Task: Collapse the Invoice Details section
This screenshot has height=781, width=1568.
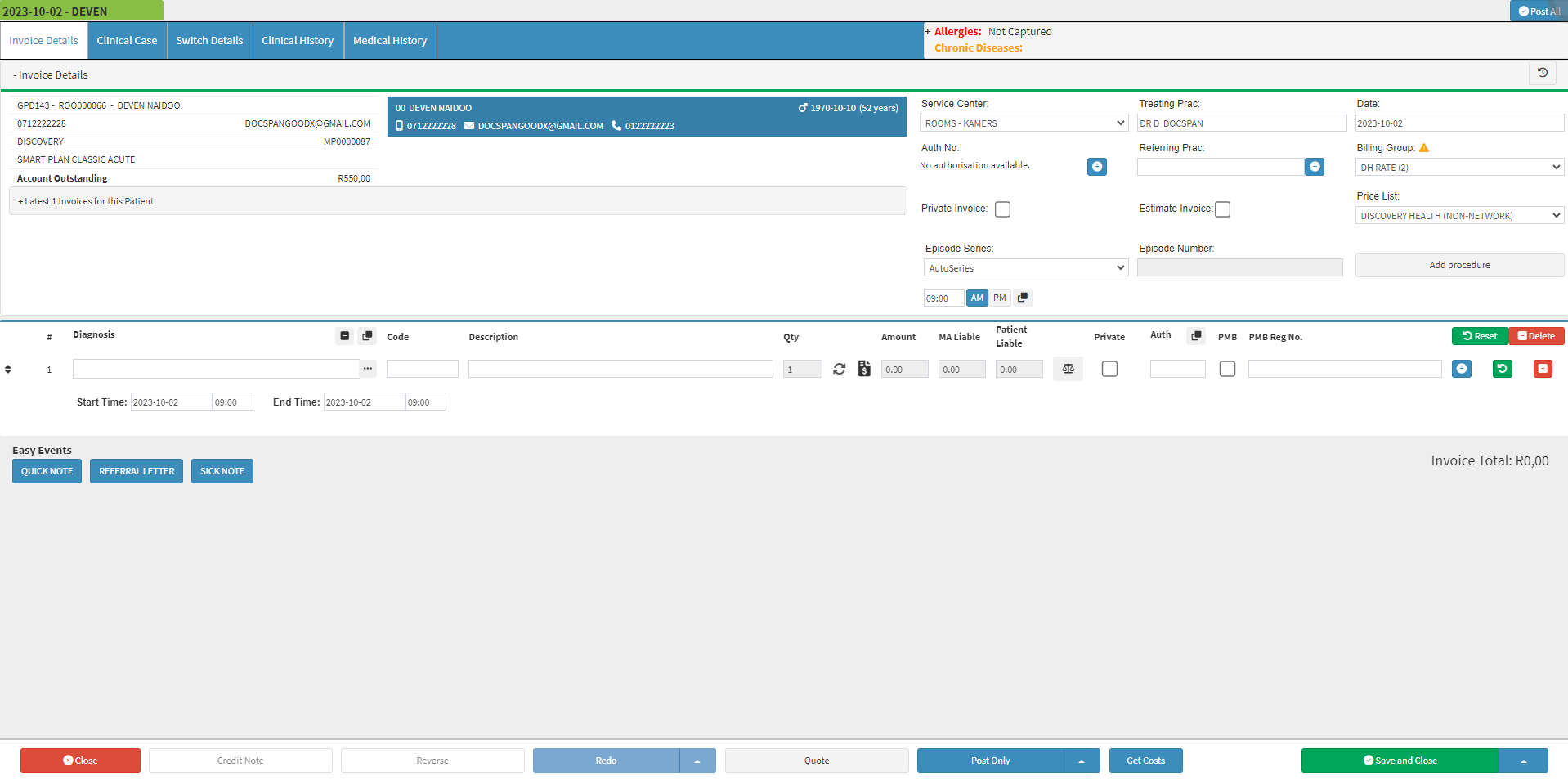Action: point(51,74)
